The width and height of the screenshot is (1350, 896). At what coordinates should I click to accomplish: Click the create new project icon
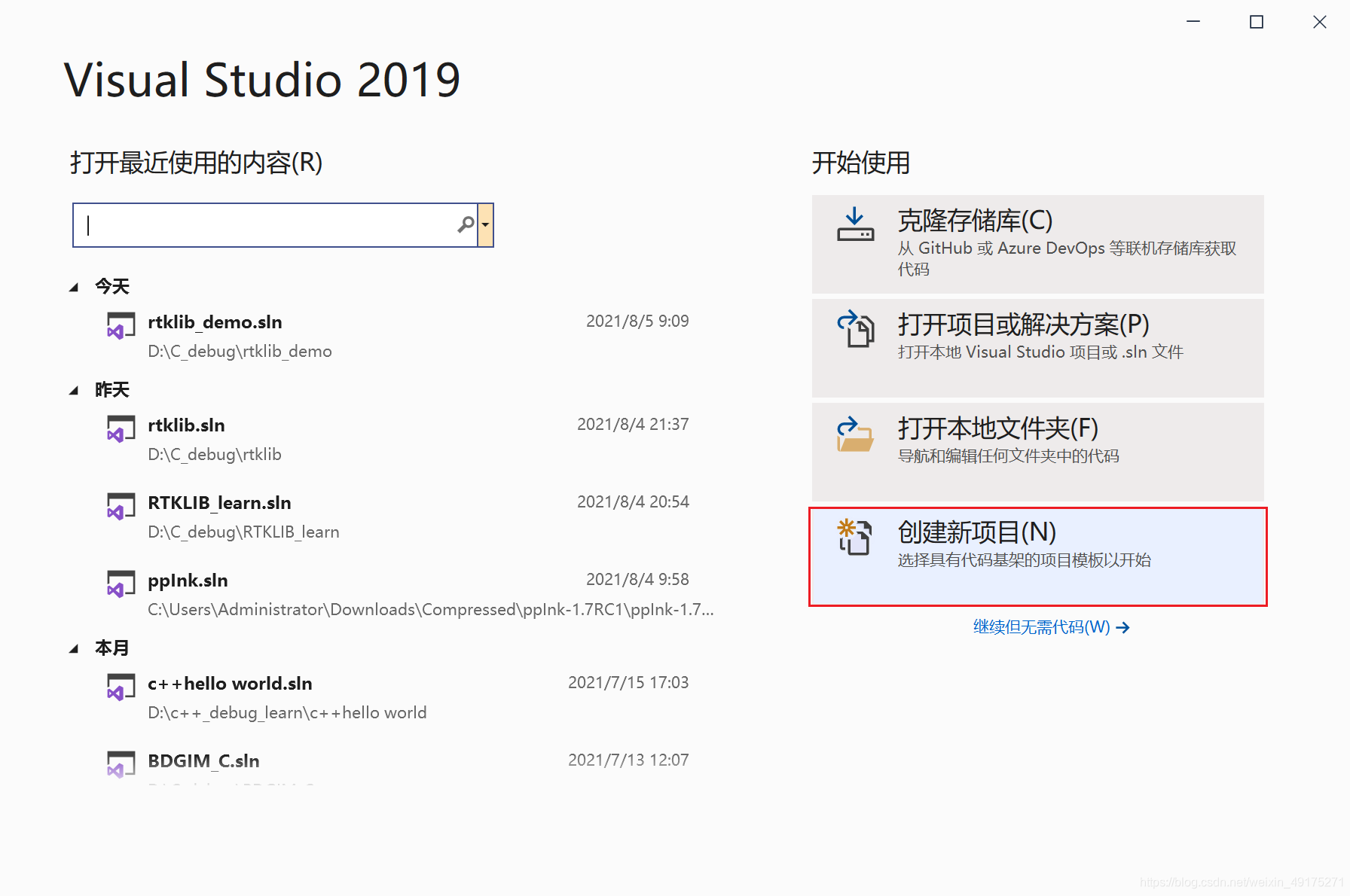855,537
